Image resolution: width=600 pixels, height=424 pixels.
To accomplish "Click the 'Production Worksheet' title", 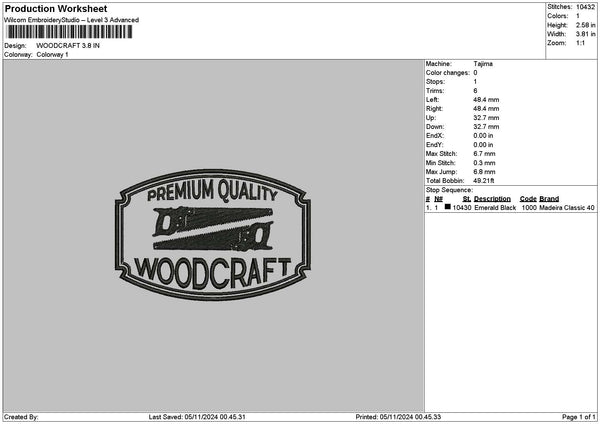I will 56,8.
